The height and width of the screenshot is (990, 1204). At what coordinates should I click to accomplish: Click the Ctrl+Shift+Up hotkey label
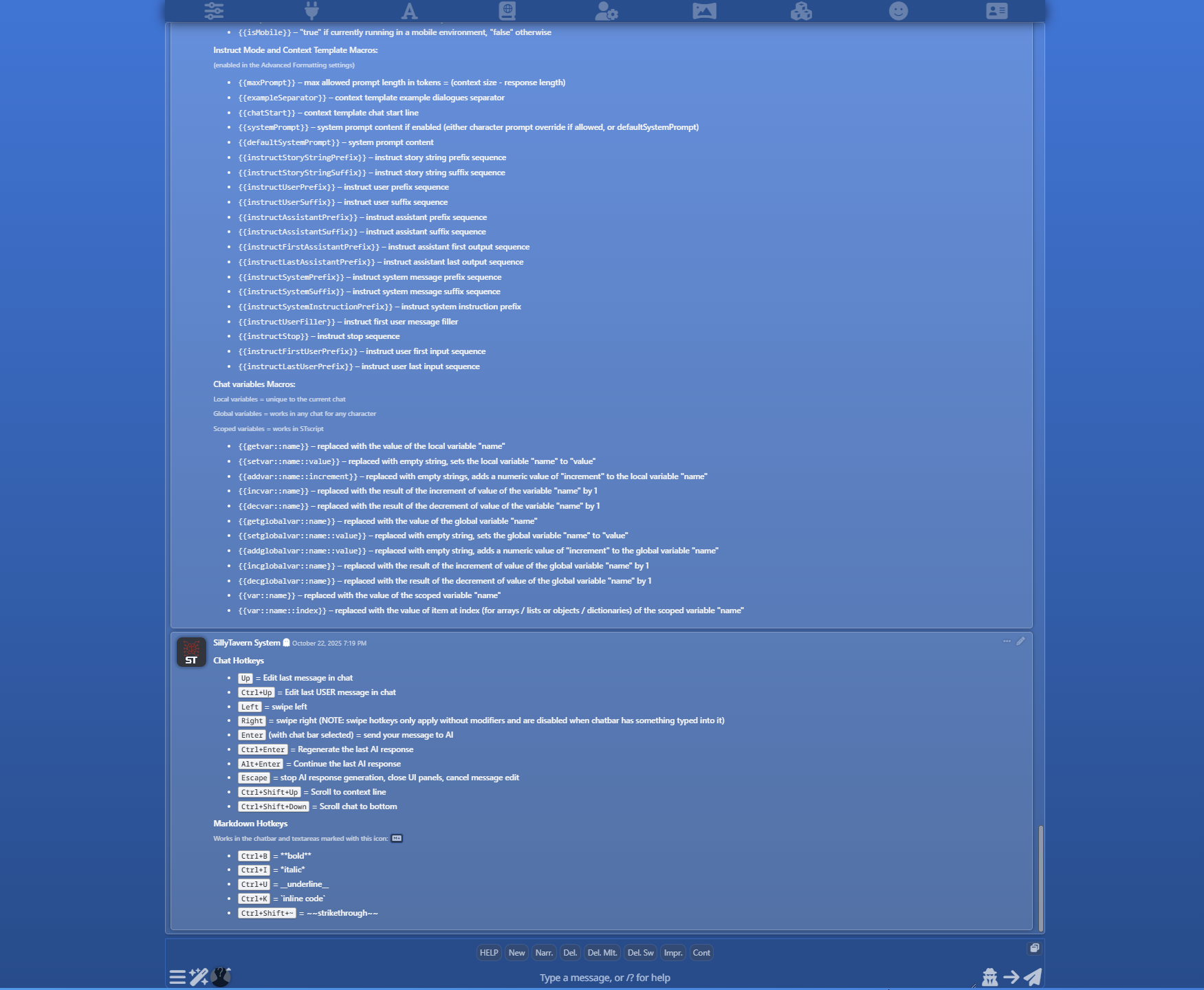[x=270, y=792]
